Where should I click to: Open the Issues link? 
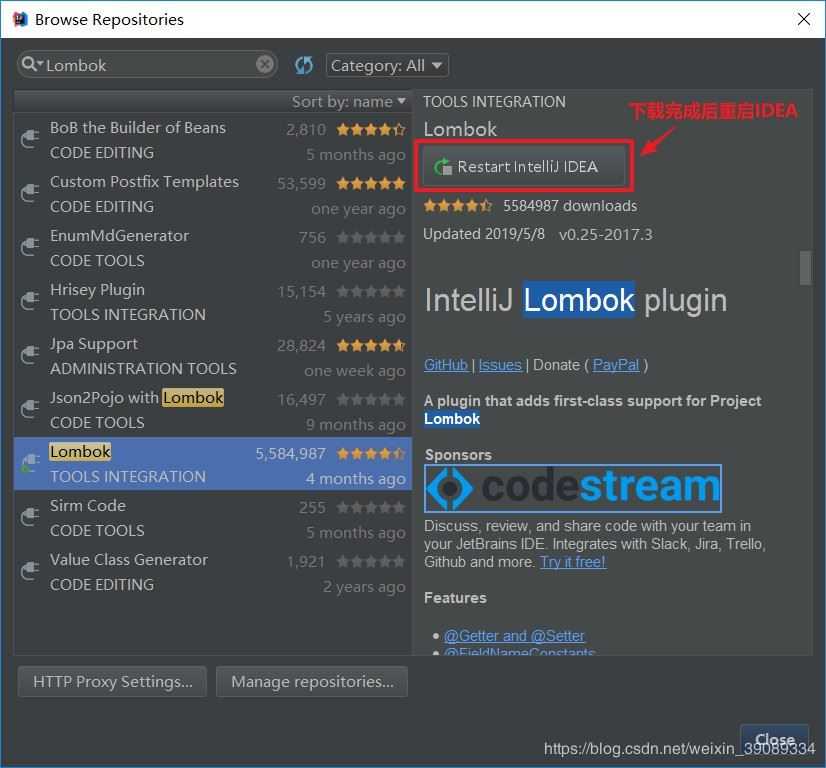tap(500, 365)
